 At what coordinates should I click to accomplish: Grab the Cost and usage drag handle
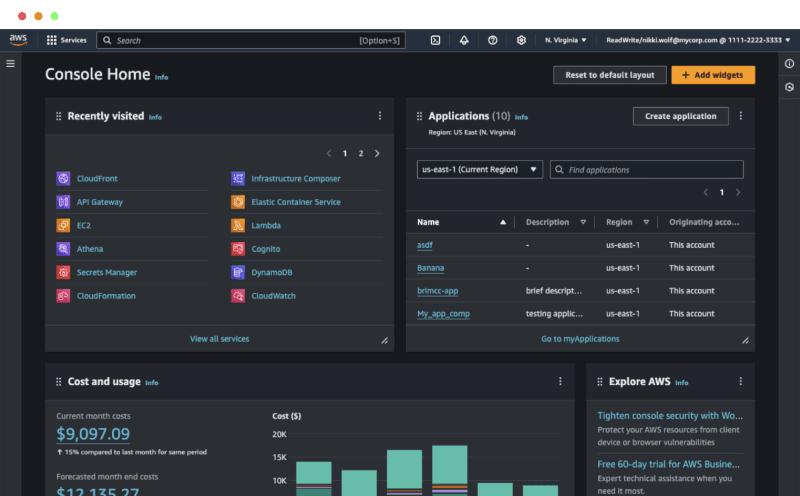point(58,382)
